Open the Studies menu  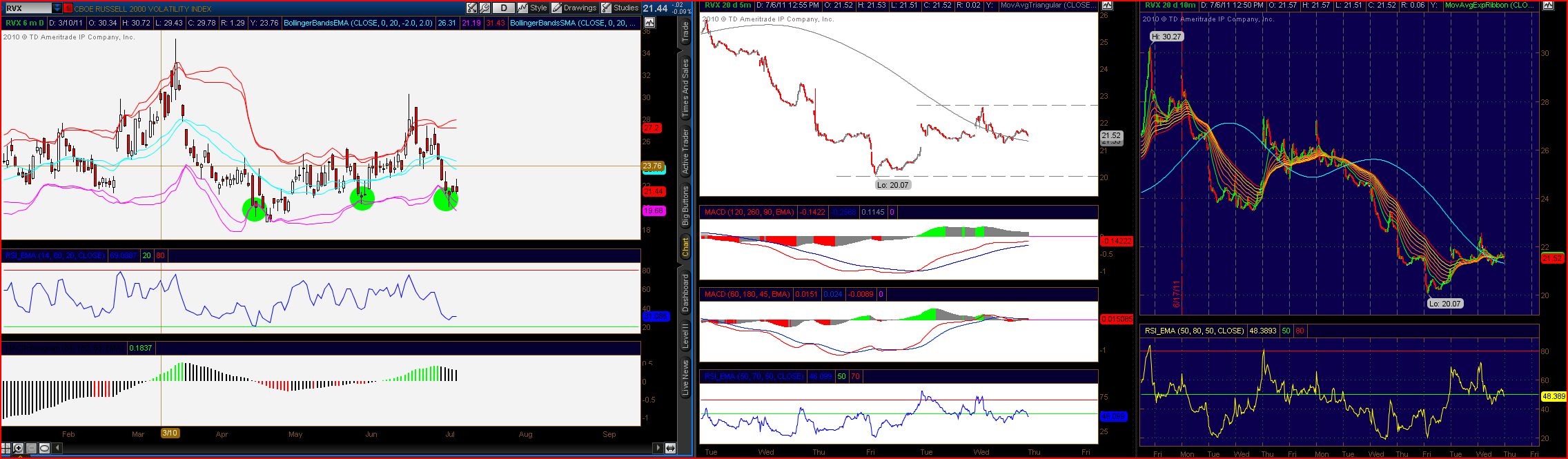pos(620,8)
